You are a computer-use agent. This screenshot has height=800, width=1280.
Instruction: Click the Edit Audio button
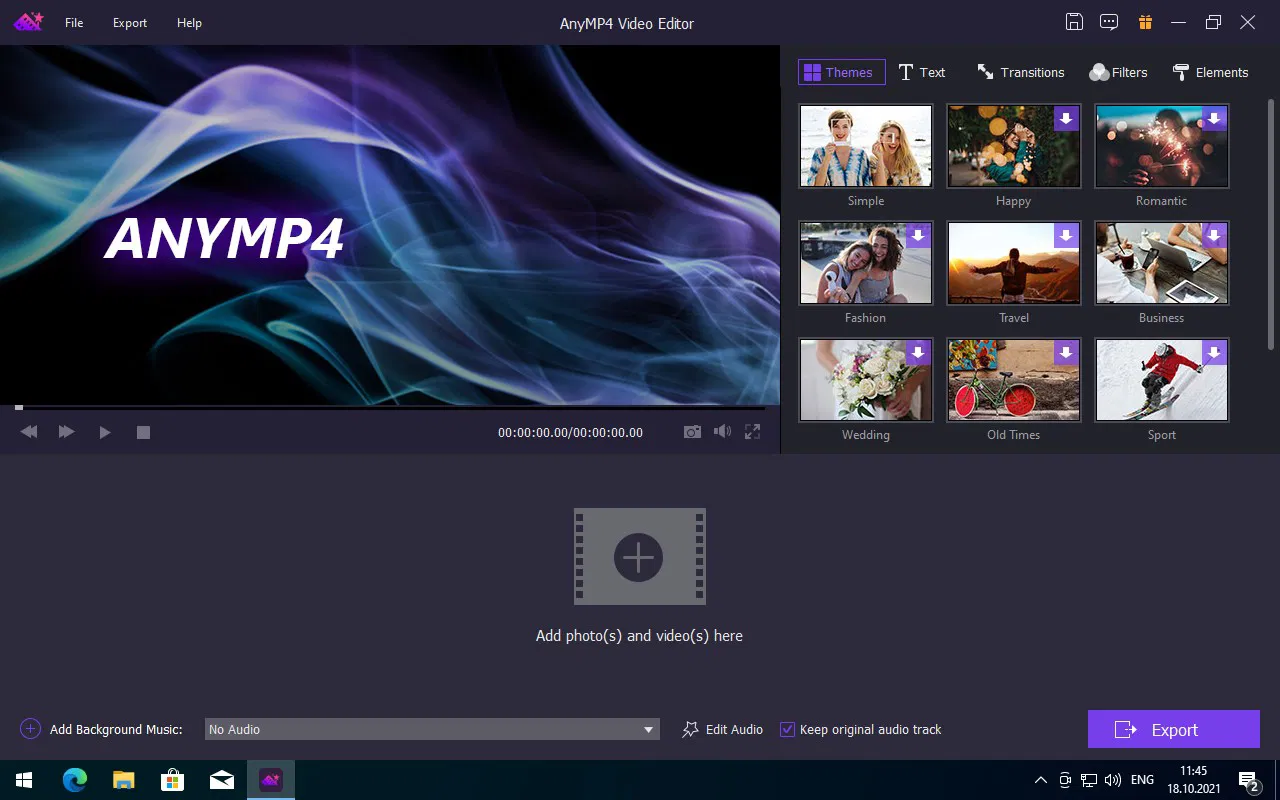coord(722,729)
